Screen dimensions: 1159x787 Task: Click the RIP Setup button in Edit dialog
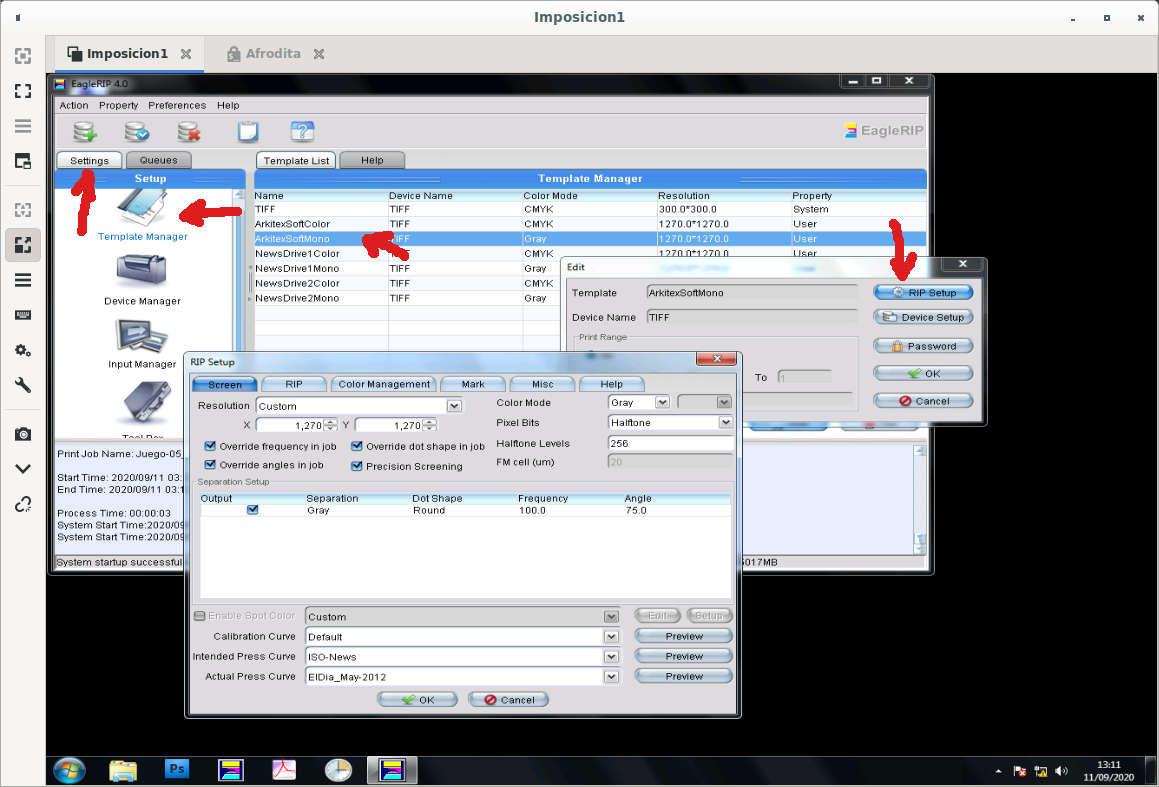923,293
